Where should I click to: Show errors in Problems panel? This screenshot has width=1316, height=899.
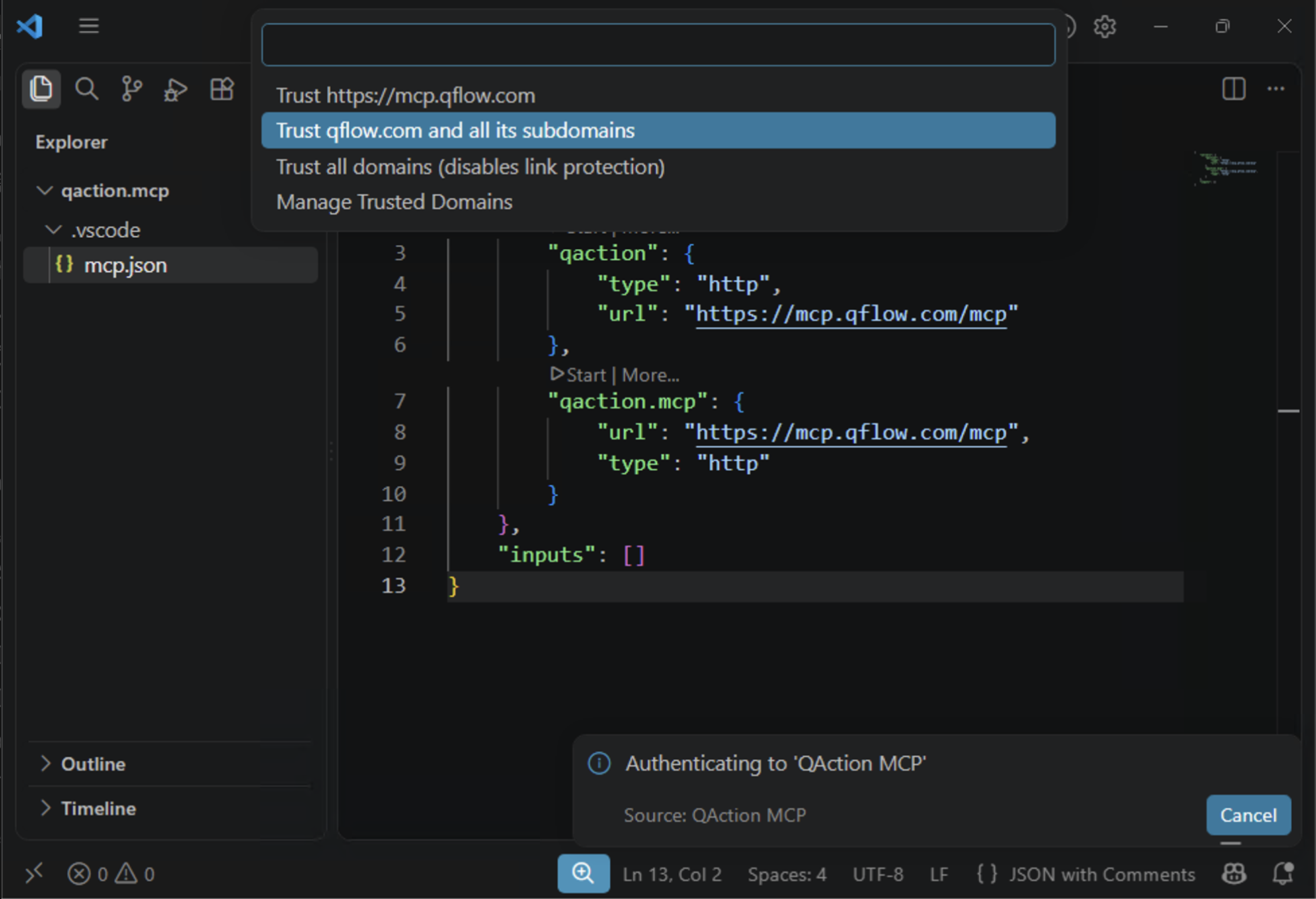pos(87,873)
